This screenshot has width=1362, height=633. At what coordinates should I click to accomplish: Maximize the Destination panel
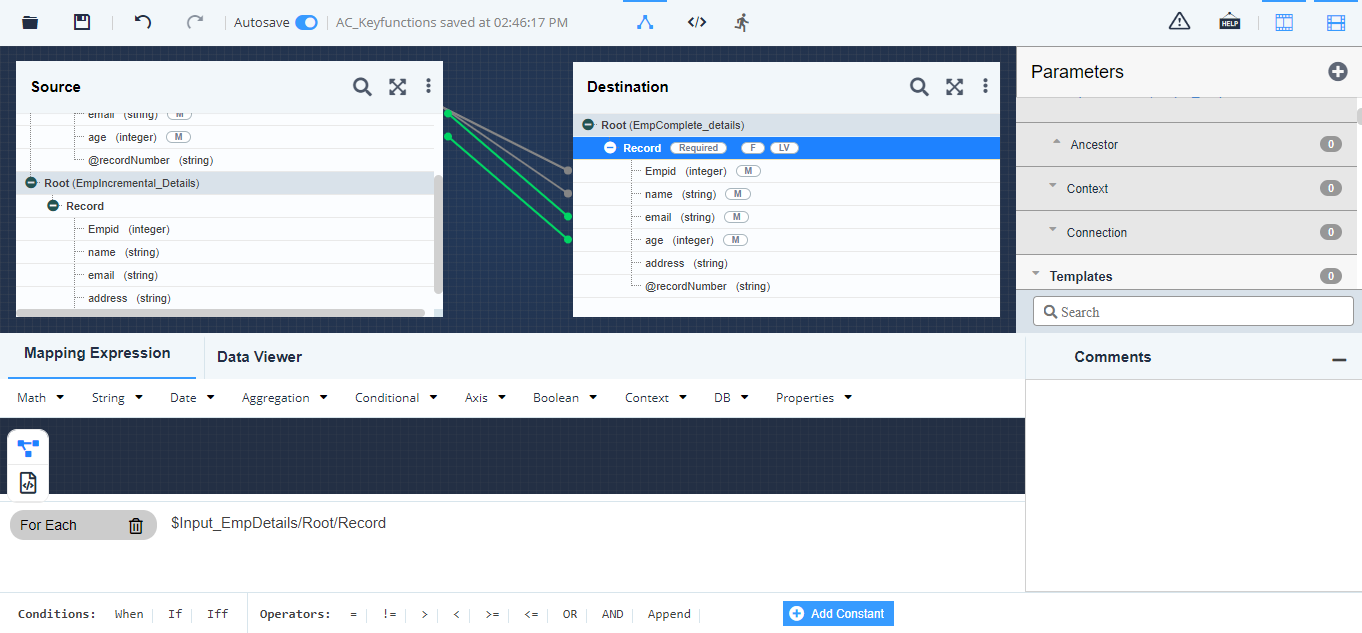pyautogui.click(x=954, y=87)
